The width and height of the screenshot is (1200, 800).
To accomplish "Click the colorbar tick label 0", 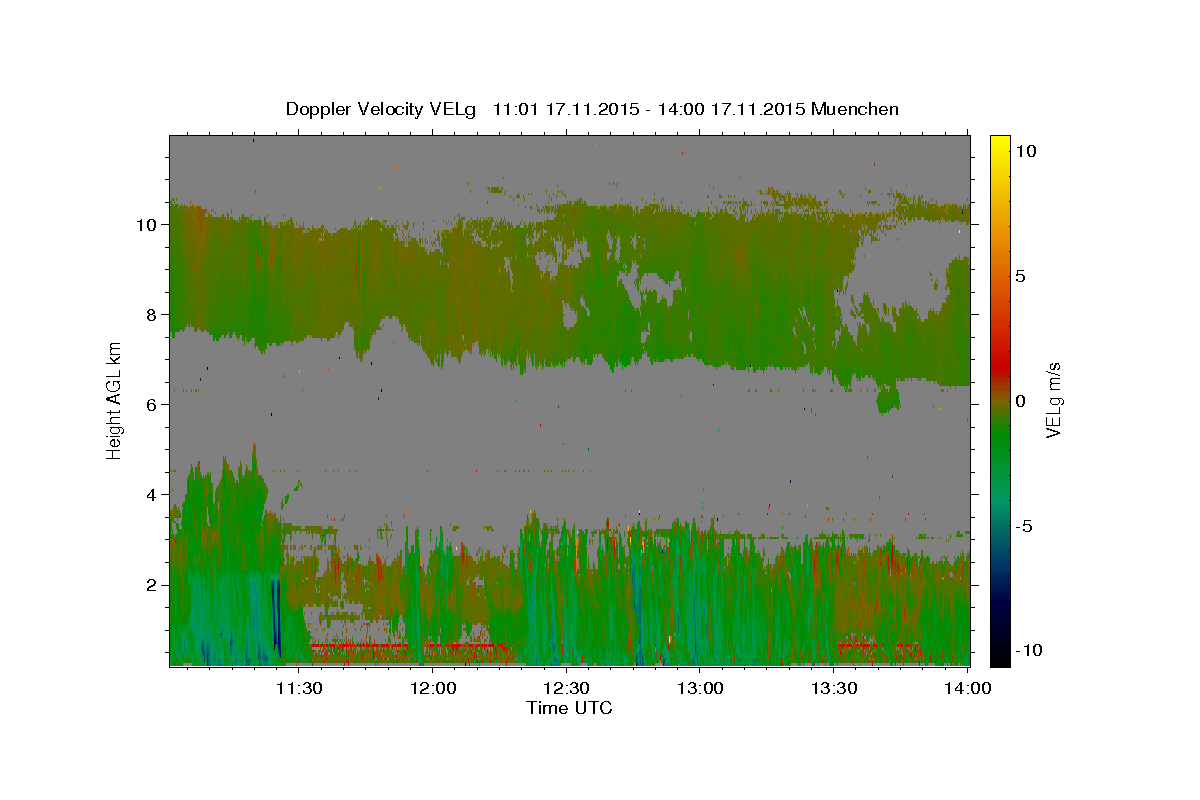I will [1020, 401].
